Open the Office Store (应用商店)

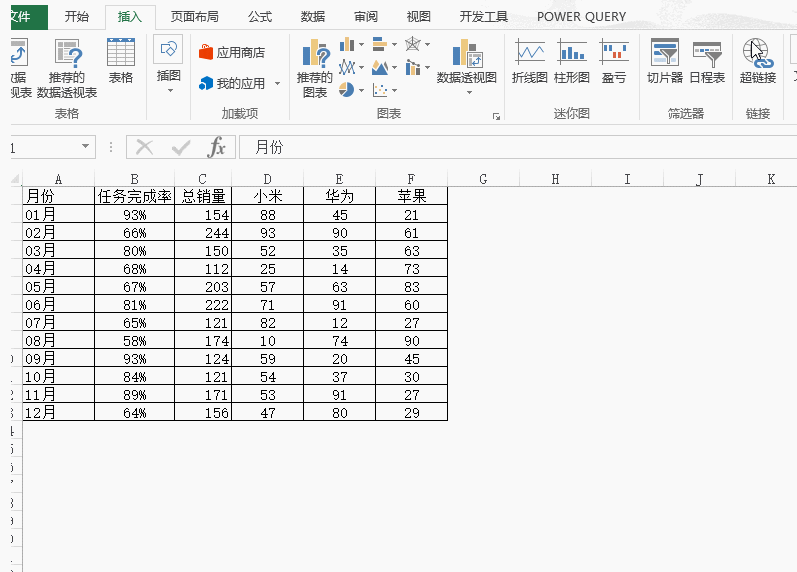coord(232,53)
